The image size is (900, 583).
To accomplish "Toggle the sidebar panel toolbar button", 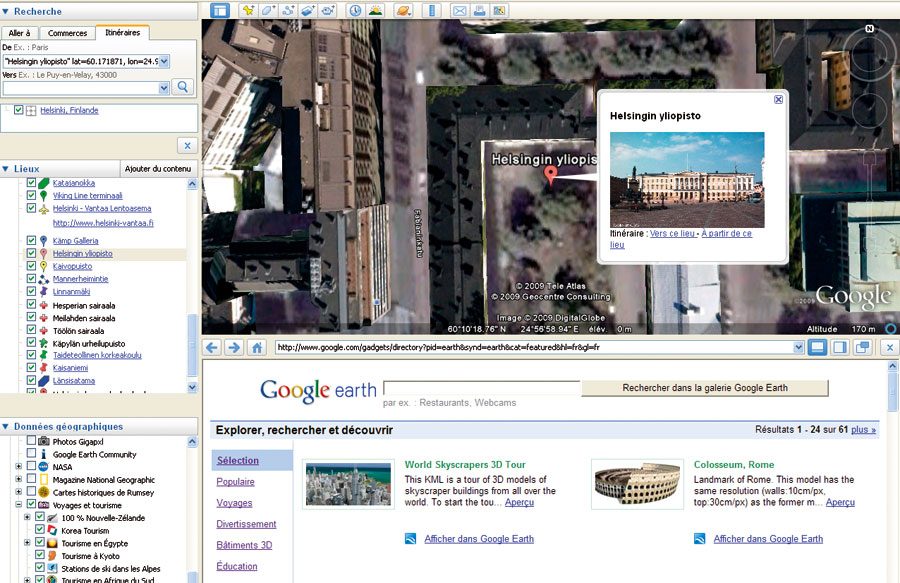I will coord(219,11).
